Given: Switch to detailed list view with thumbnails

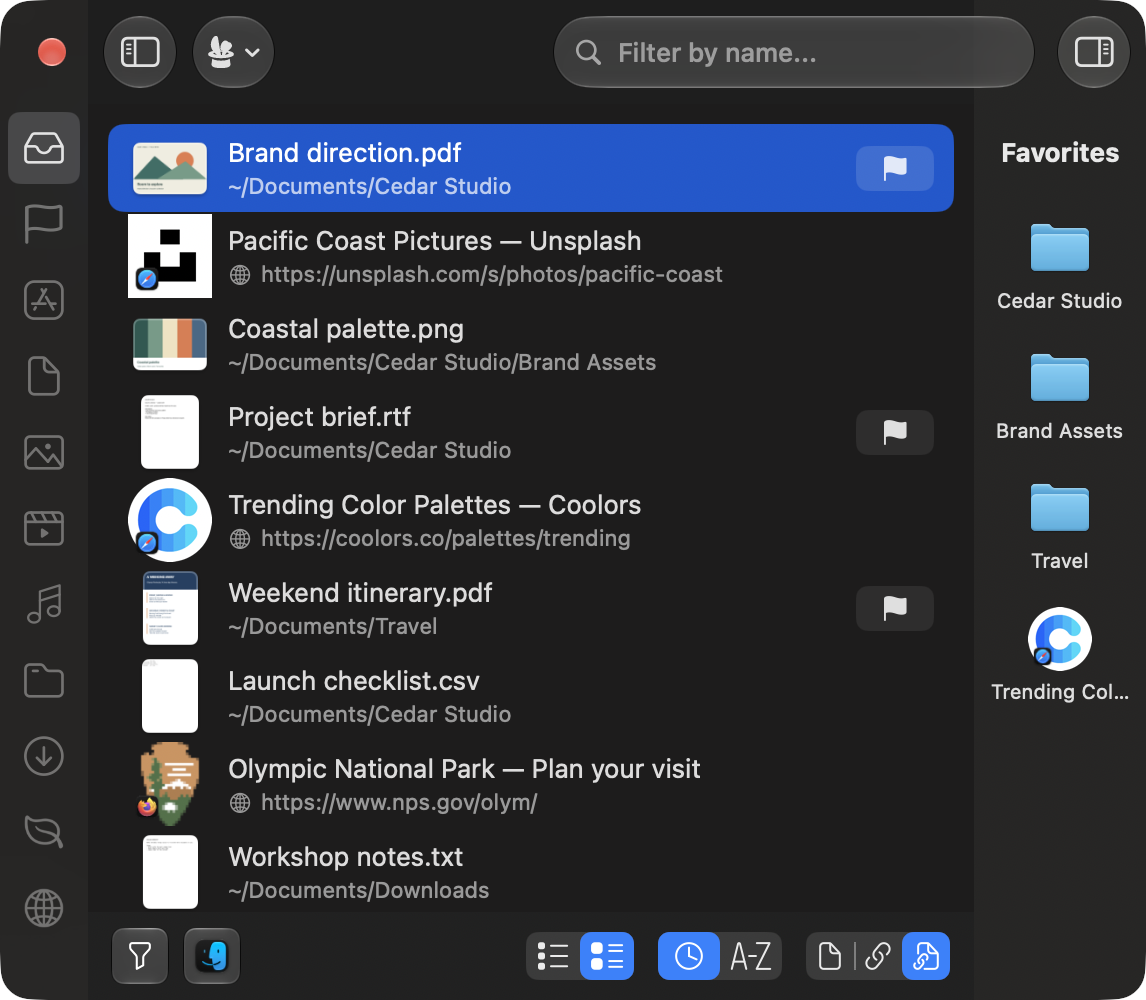Looking at the screenshot, I should point(607,955).
